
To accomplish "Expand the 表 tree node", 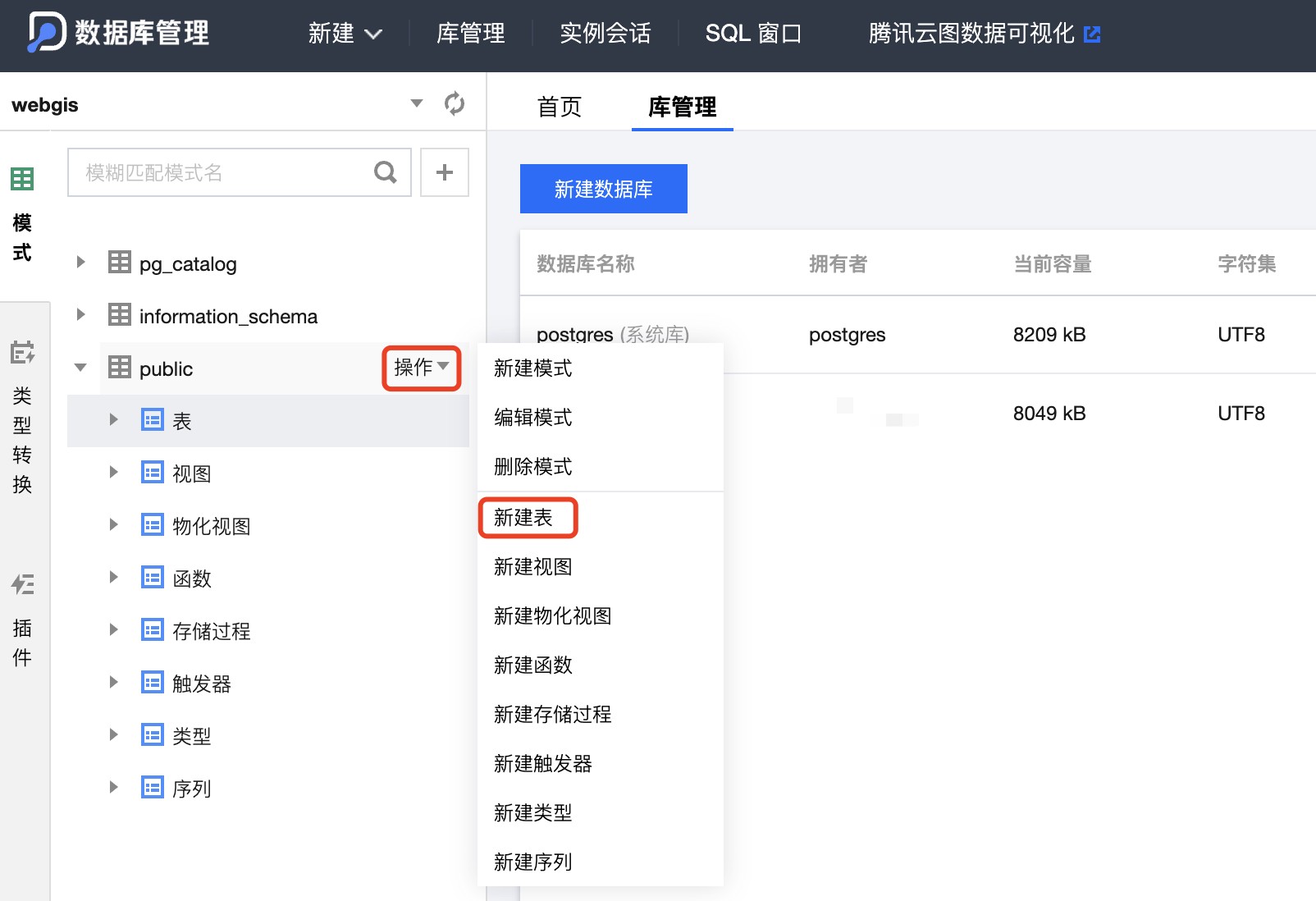I will tap(113, 420).
